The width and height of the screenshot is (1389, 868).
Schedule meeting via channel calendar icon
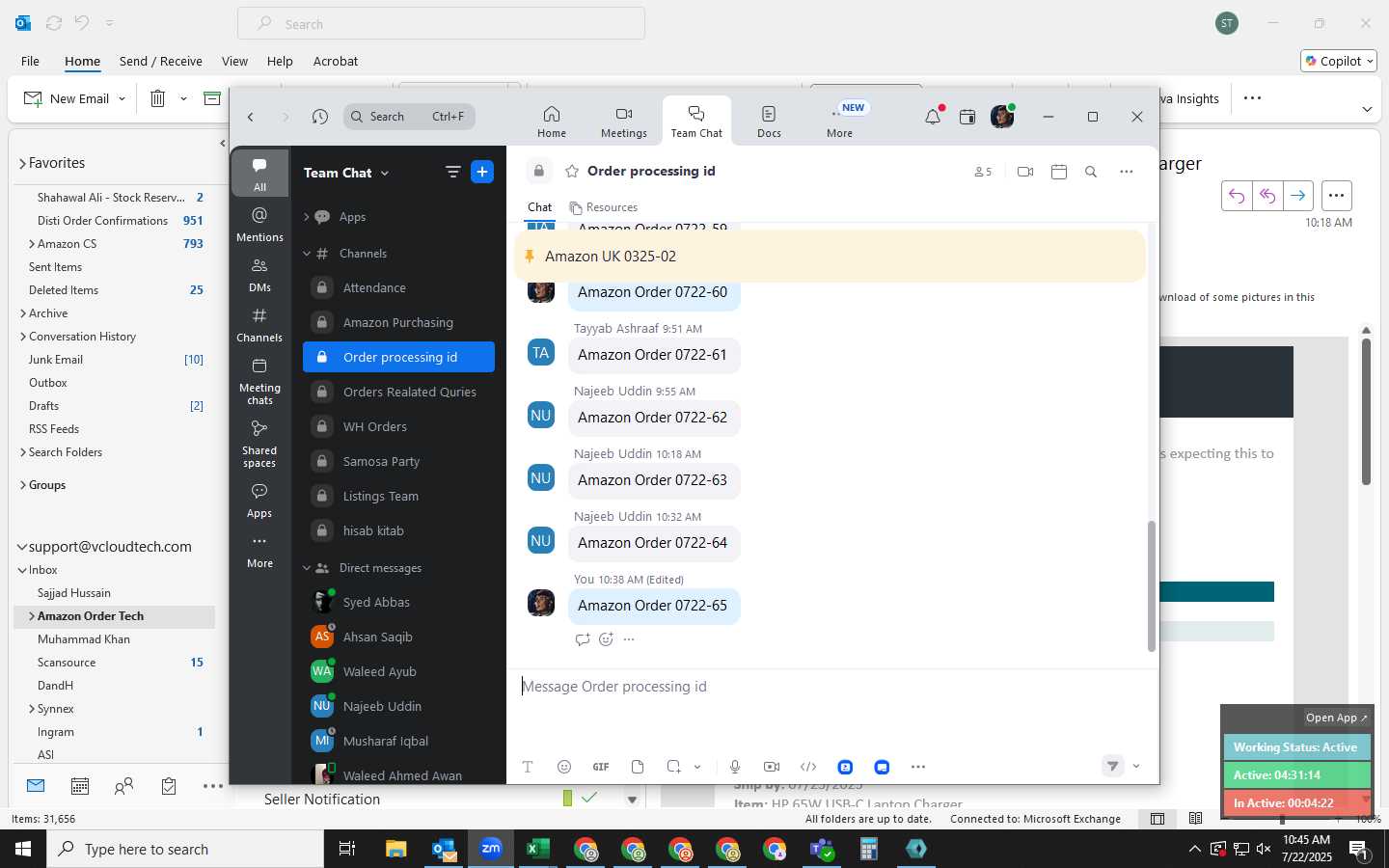[1059, 172]
